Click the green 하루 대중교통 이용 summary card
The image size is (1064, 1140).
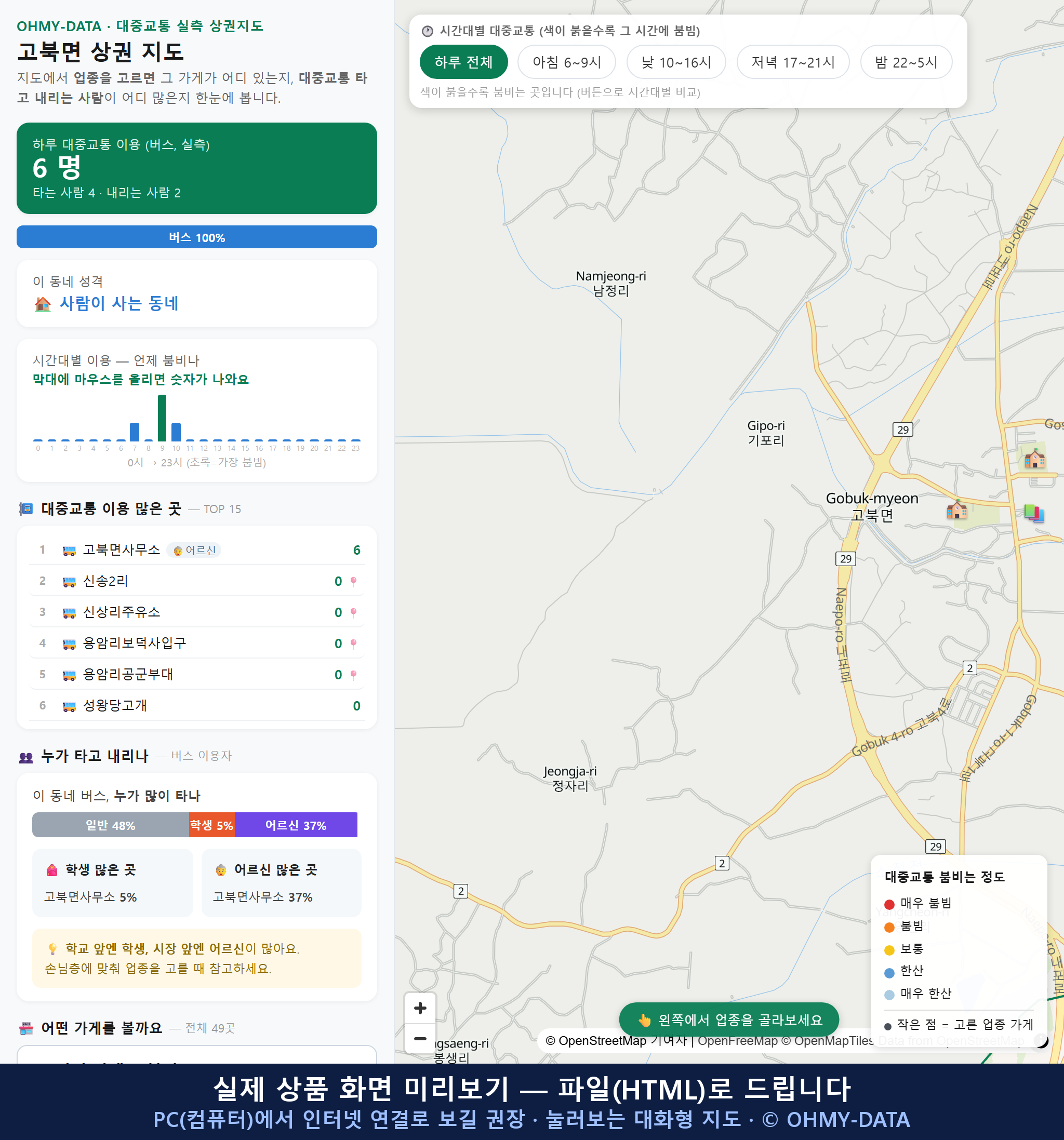pyautogui.click(x=197, y=168)
